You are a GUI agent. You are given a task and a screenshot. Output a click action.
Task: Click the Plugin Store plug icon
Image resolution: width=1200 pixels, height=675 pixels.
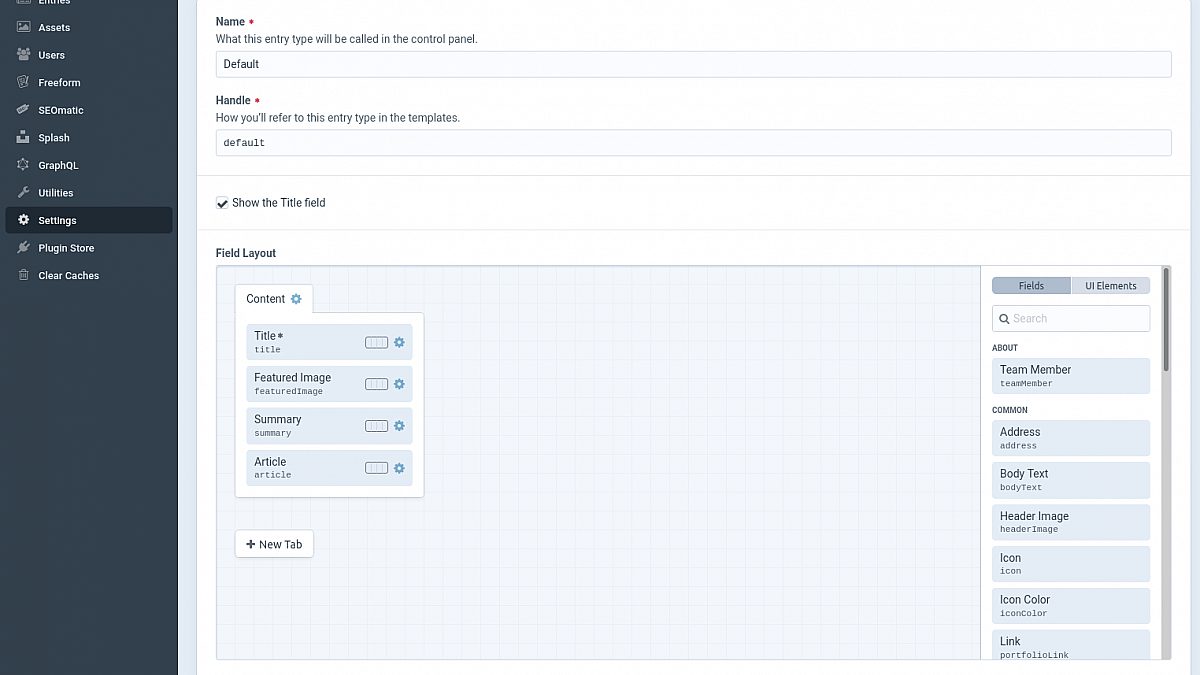[23, 247]
